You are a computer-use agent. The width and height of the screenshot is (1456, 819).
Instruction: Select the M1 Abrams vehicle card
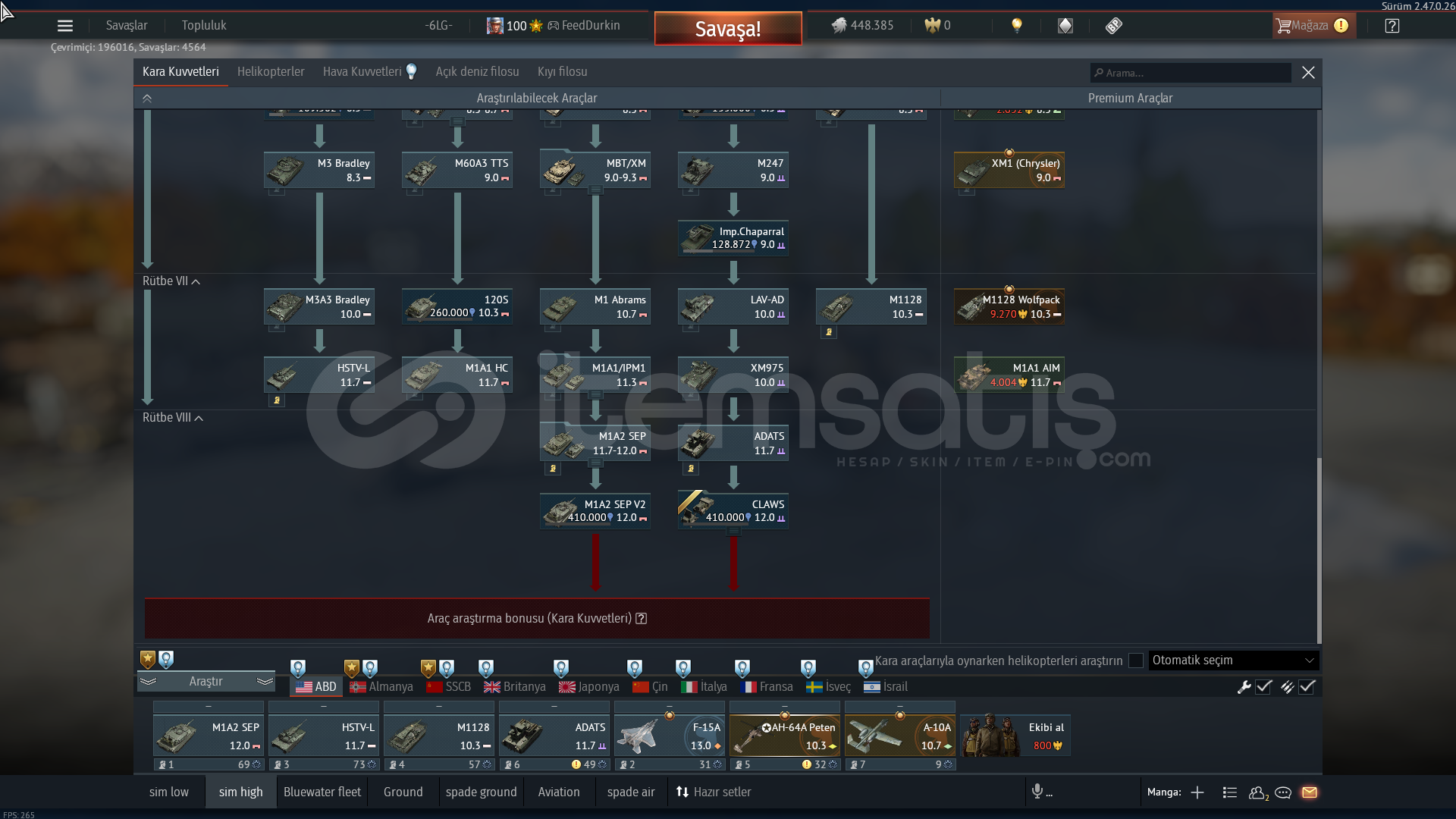pos(595,306)
